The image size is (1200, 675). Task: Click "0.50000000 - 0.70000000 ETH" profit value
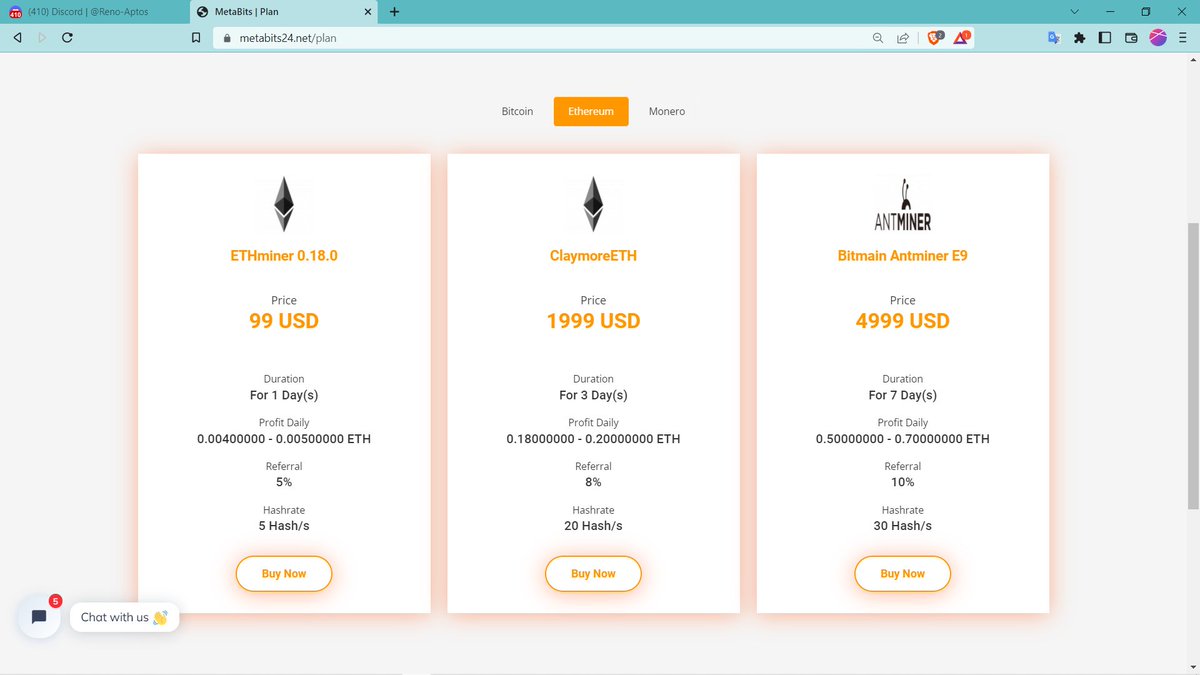click(x=902, y=439)
